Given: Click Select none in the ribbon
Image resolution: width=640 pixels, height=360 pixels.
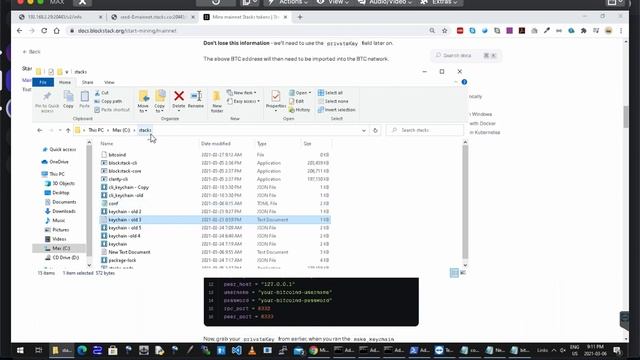Looking at the screenshot, I should 333,101.
